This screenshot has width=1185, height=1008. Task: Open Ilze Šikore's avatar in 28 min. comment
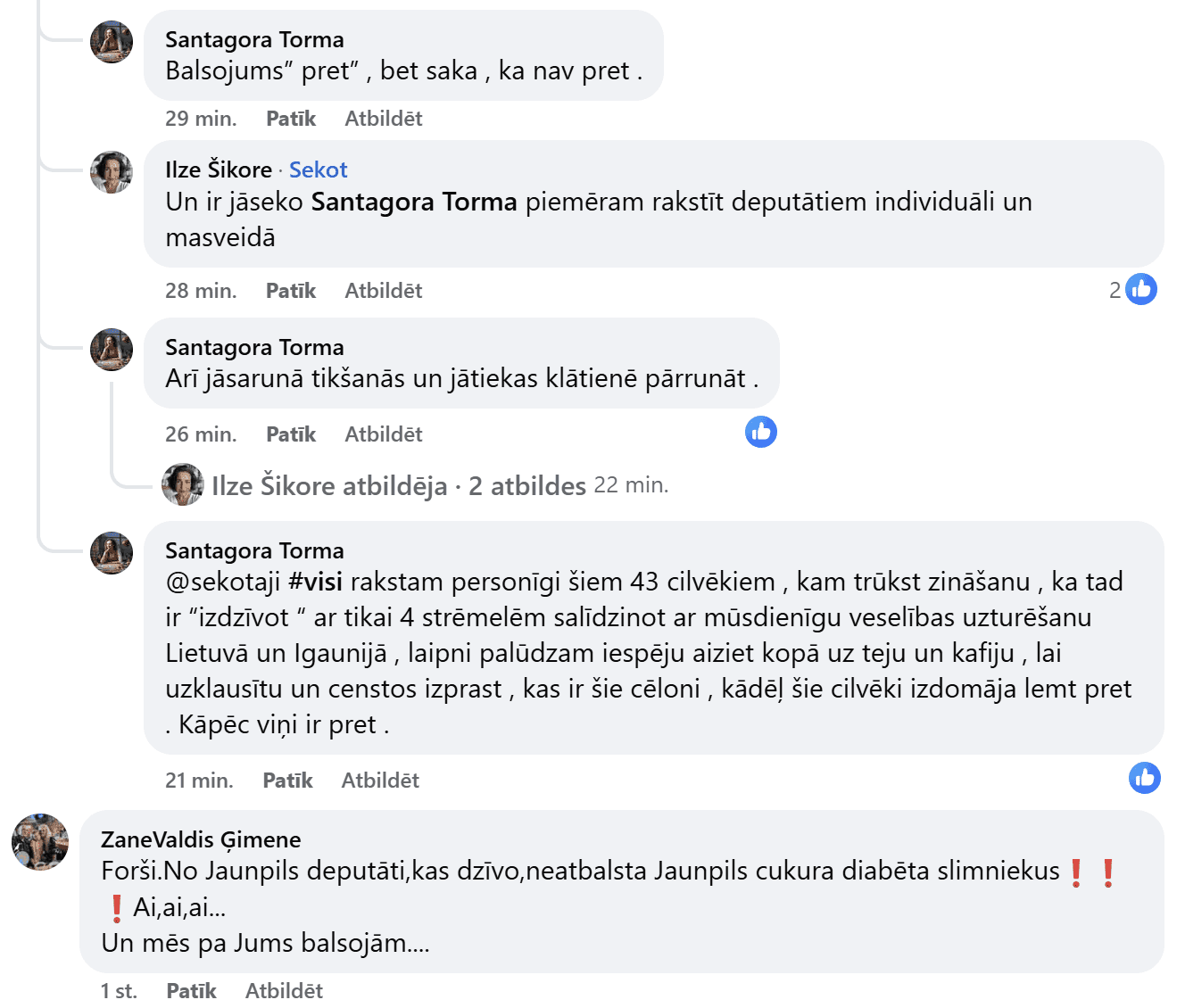click(112, 172)
